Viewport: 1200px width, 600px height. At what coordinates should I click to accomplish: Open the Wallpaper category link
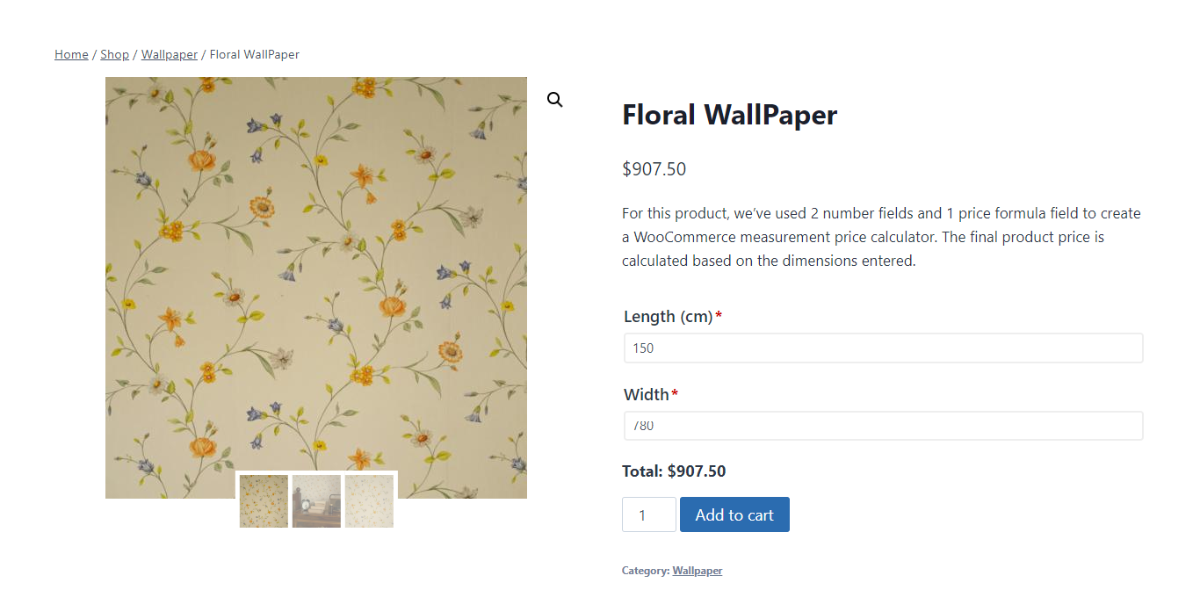coord(697,571)
